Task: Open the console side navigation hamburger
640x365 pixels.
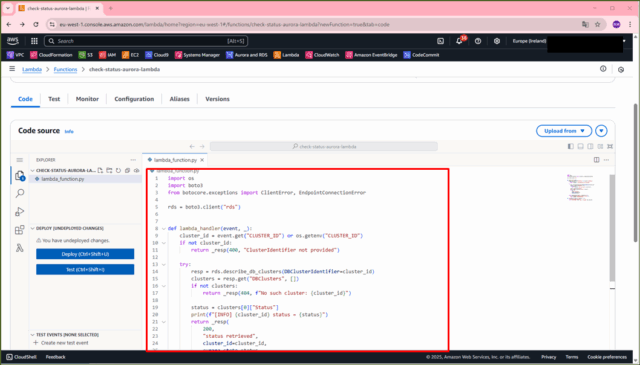Action: [x=12, y=69]
